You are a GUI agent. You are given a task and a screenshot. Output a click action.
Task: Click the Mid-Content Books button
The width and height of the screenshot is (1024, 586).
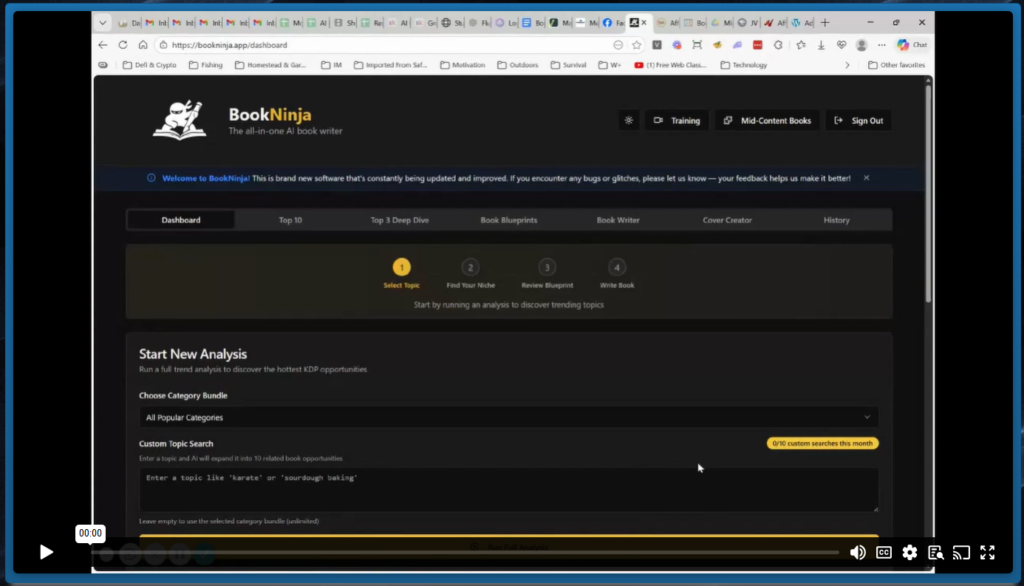pos(767,120)
